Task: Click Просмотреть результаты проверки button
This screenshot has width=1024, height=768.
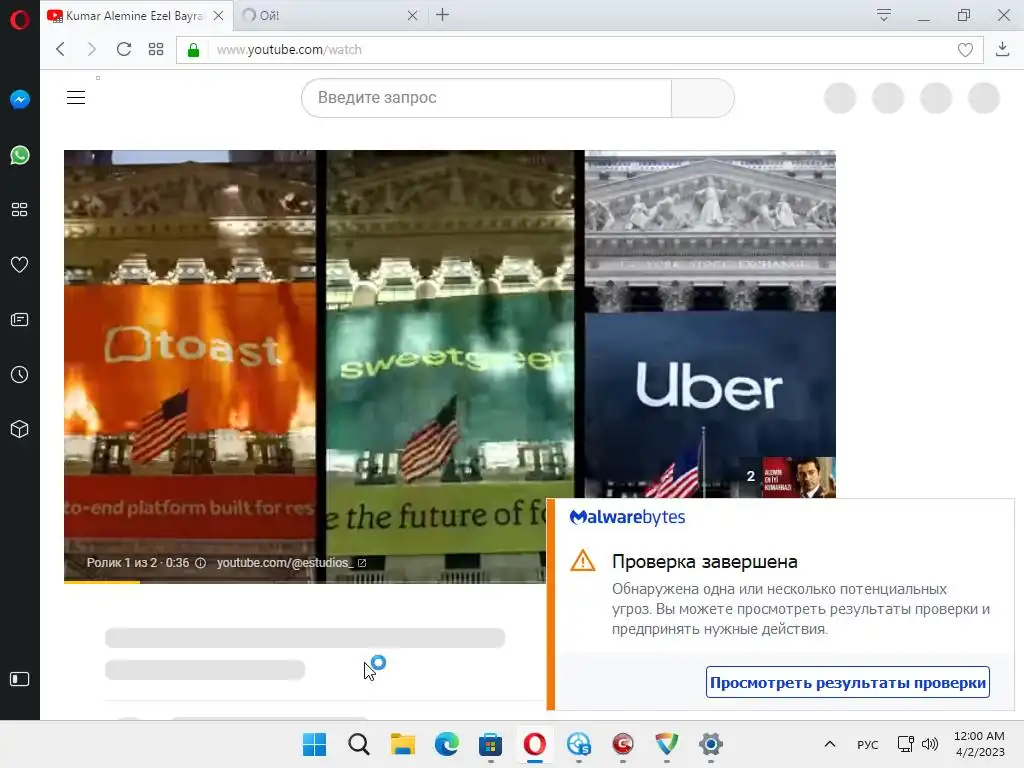Action: 848,682
